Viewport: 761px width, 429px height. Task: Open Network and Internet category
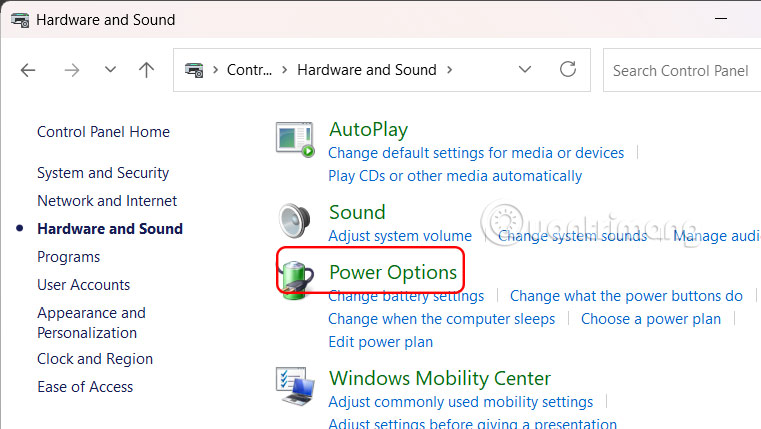point(107,201)
